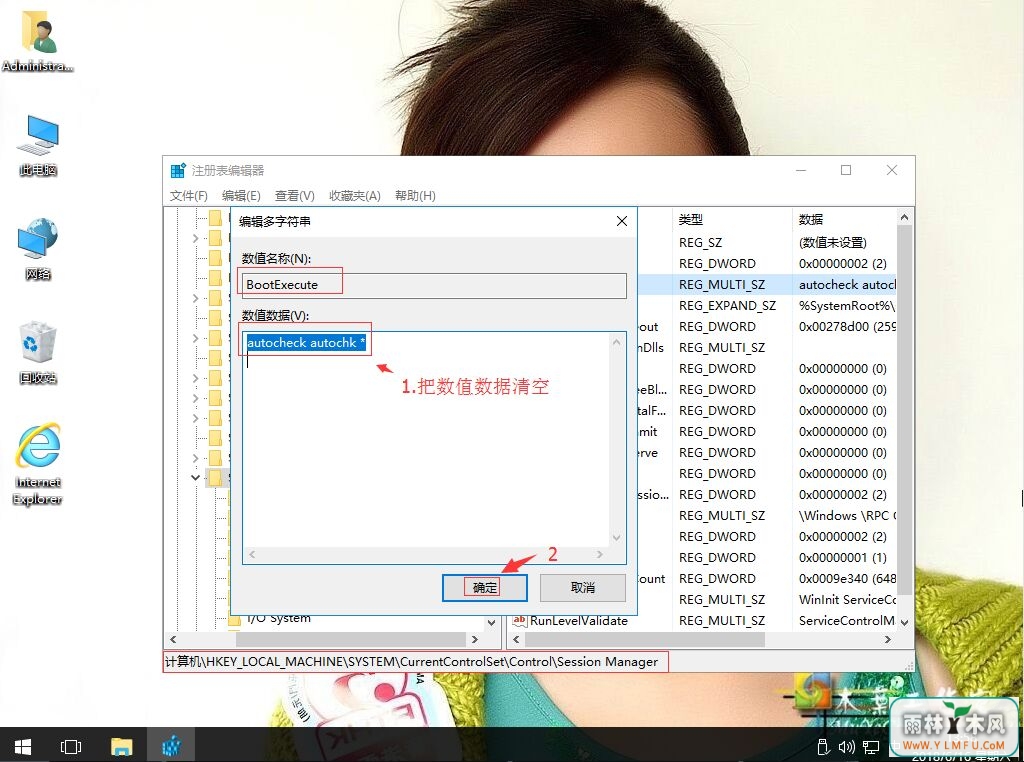Click the Registry Editor taskbar icon

tap(171, 746)
